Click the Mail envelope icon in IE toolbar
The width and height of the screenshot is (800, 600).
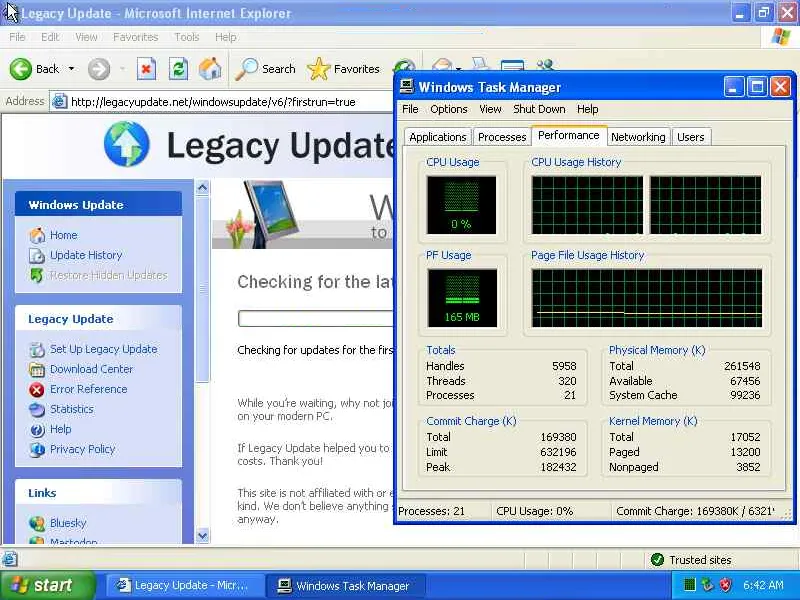(x=442, y=65)
